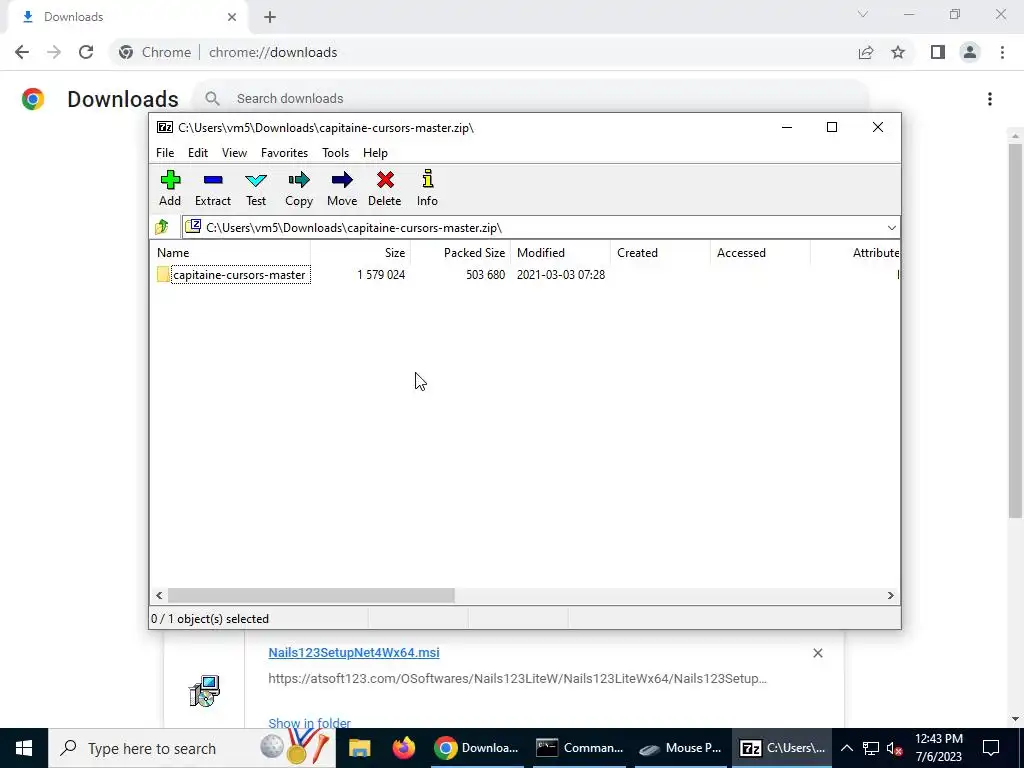Click the Extract toolbar icon
Image resolution: width=1024 pixels, height=768 pixels.
(213, 188)
